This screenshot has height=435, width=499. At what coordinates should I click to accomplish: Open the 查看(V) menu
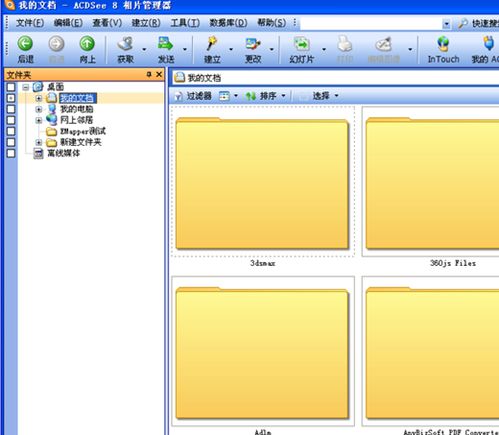(x=107, y=23)
